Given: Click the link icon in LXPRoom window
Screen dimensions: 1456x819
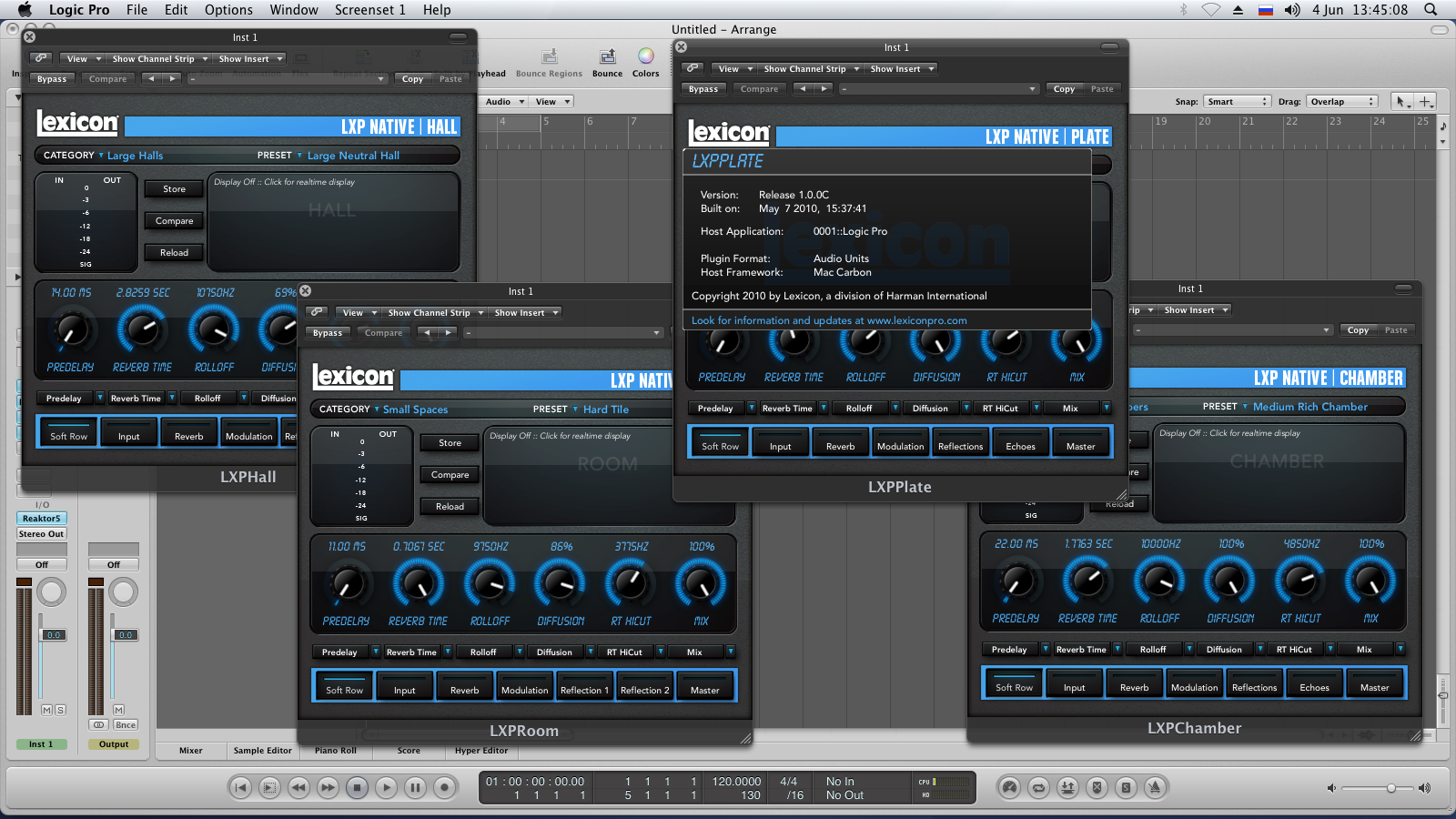Looking at the screenshot, I should coord(318,312).
